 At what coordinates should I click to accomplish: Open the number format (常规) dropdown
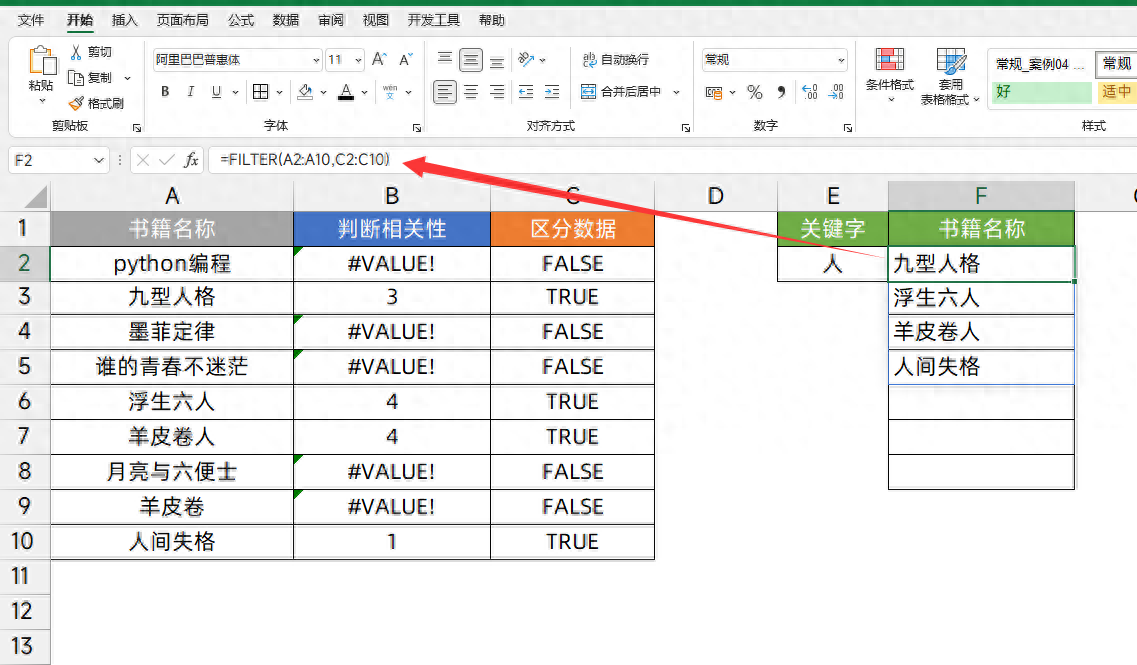(x=841, y=60)
